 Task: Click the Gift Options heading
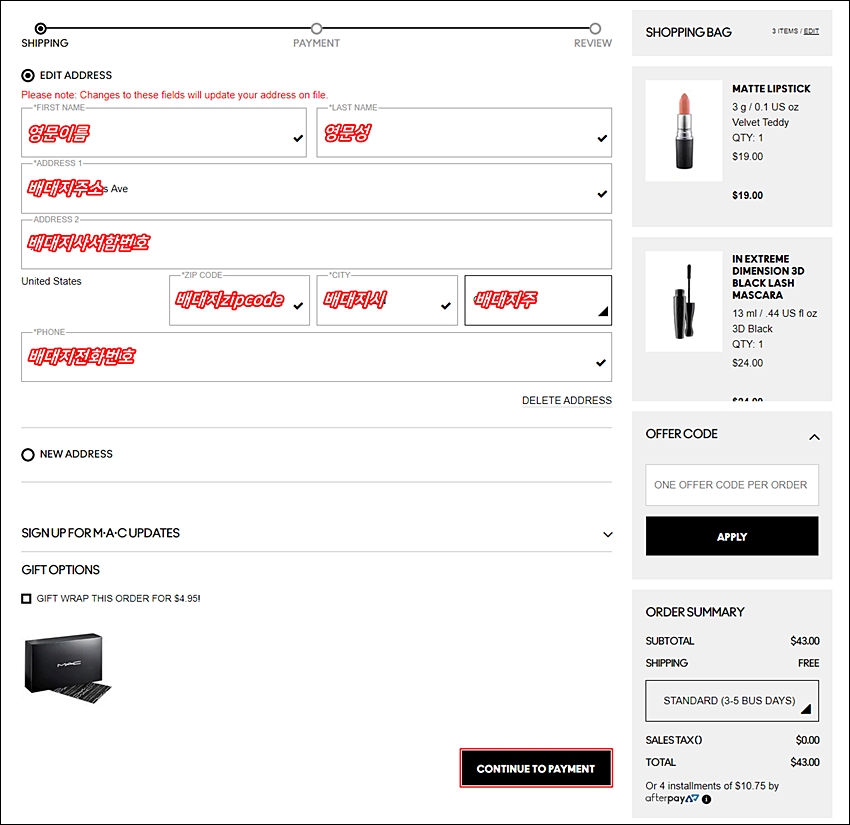point(60,570)
